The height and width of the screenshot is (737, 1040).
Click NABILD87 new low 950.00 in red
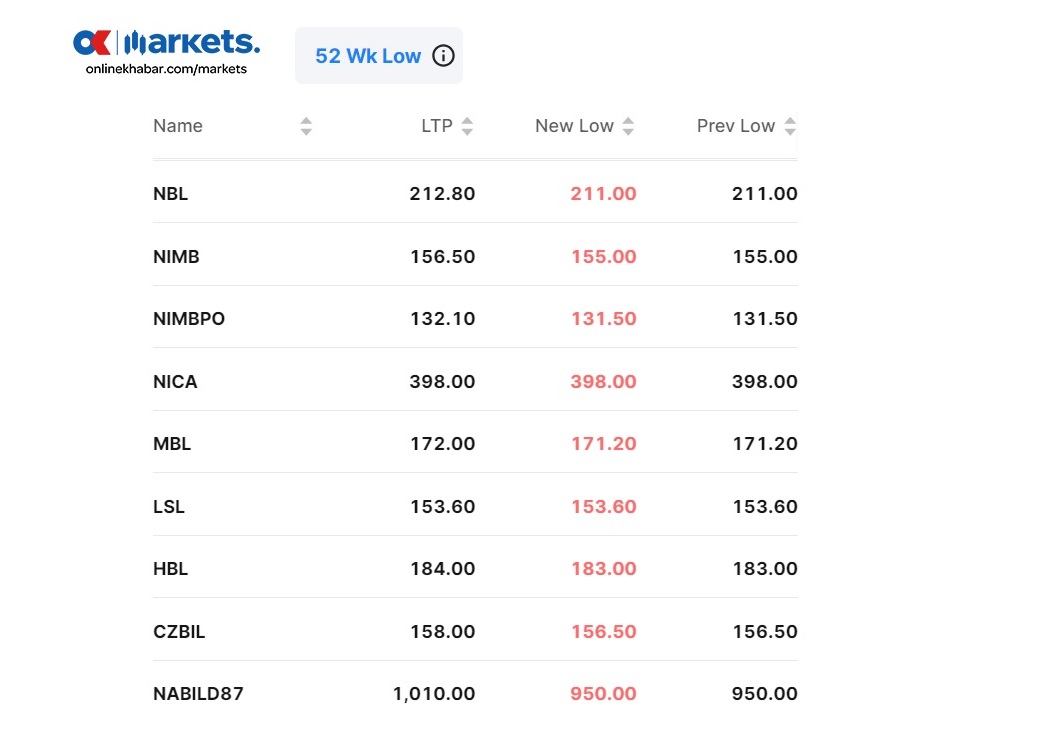[x=604, y=694]
